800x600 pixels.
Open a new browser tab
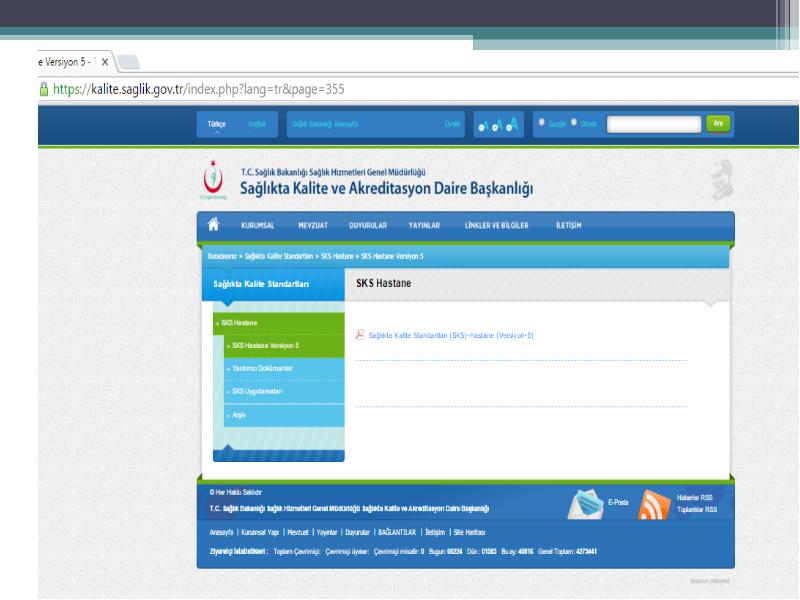pos(128,62)
